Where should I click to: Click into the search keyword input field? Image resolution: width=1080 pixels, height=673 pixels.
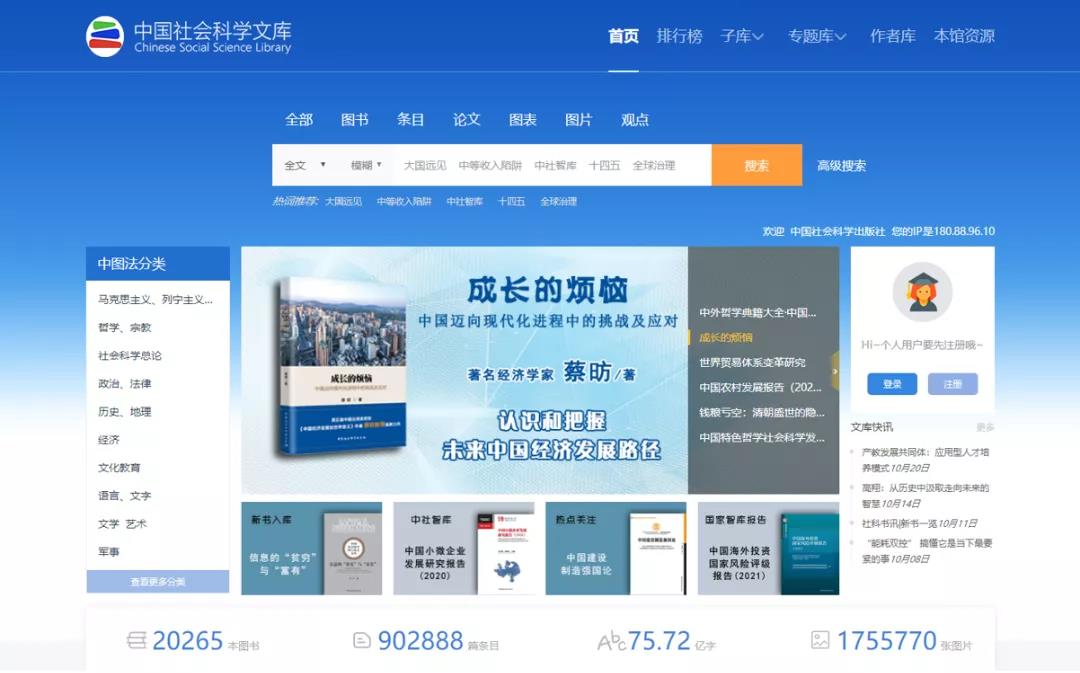point(552,165)
